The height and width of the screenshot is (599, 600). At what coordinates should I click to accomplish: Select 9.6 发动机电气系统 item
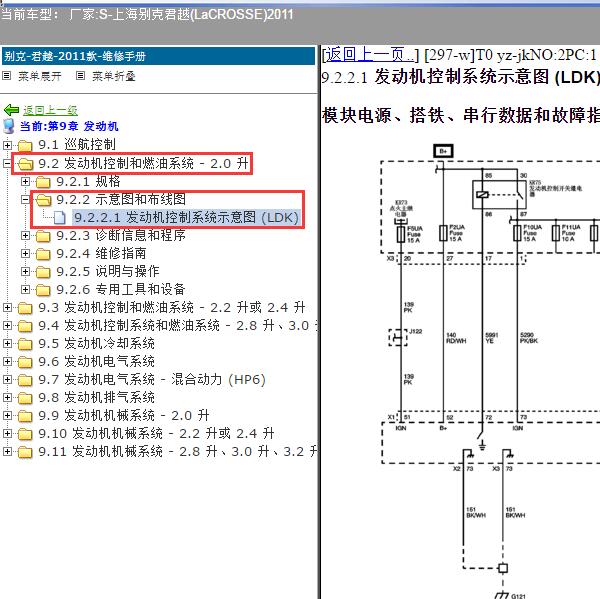pyautogui.click(x=96, y=361)
